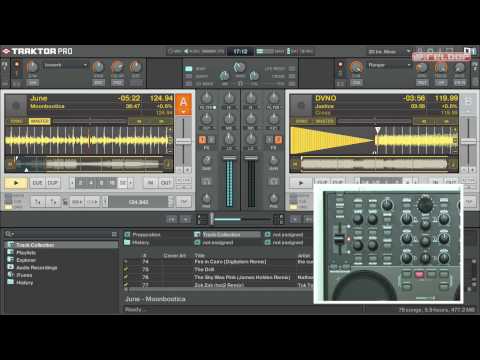Image resolution: width=480 pixels, height=360 pixels.
Task: Select track row The Drill
Action: point(218,269)
